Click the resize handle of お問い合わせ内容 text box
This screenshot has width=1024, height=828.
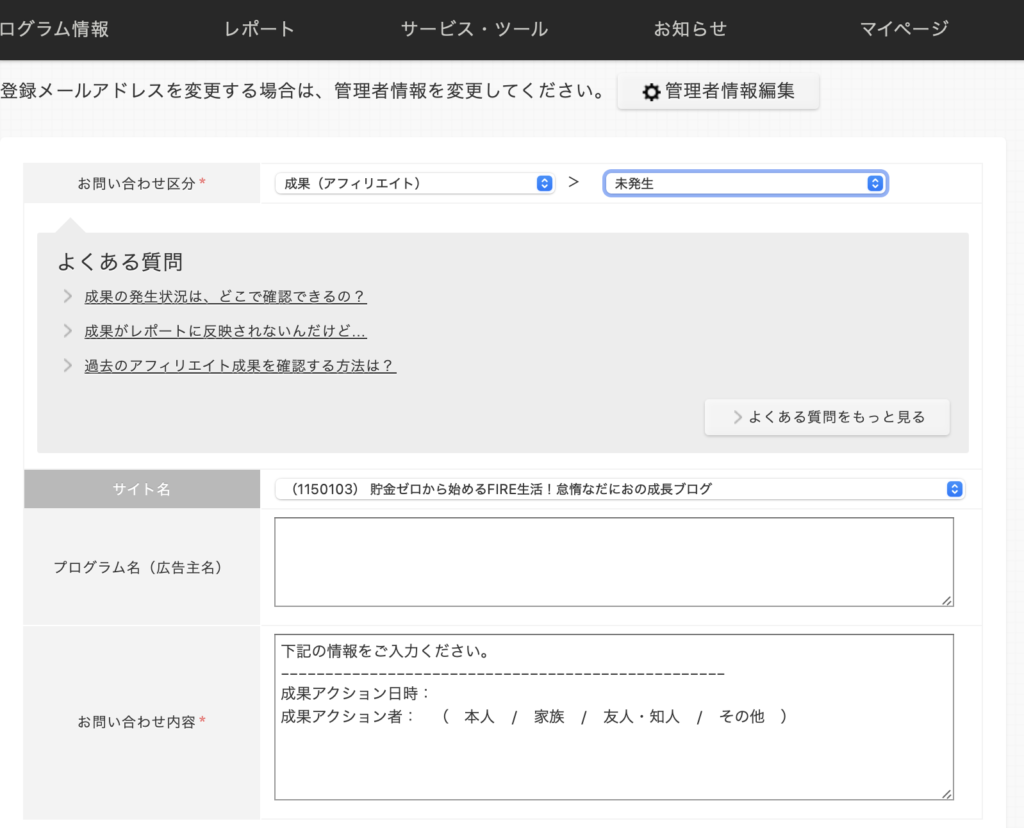[946, 792]
